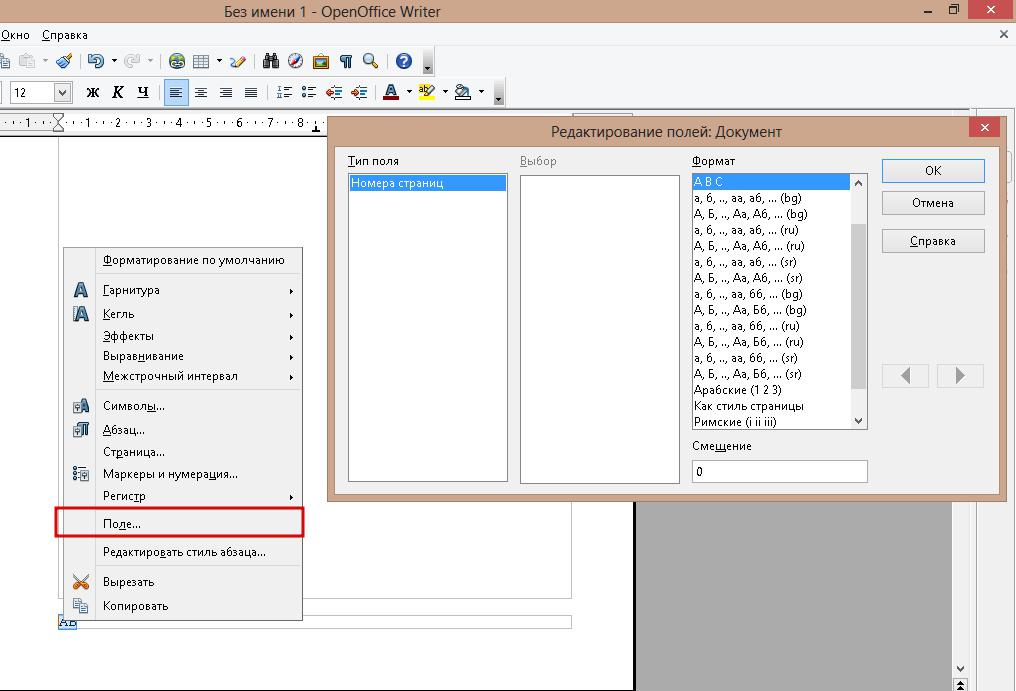The image size is (1016, 691).
Task: Choose Поле... in context menu
Action: click(179, 523)
